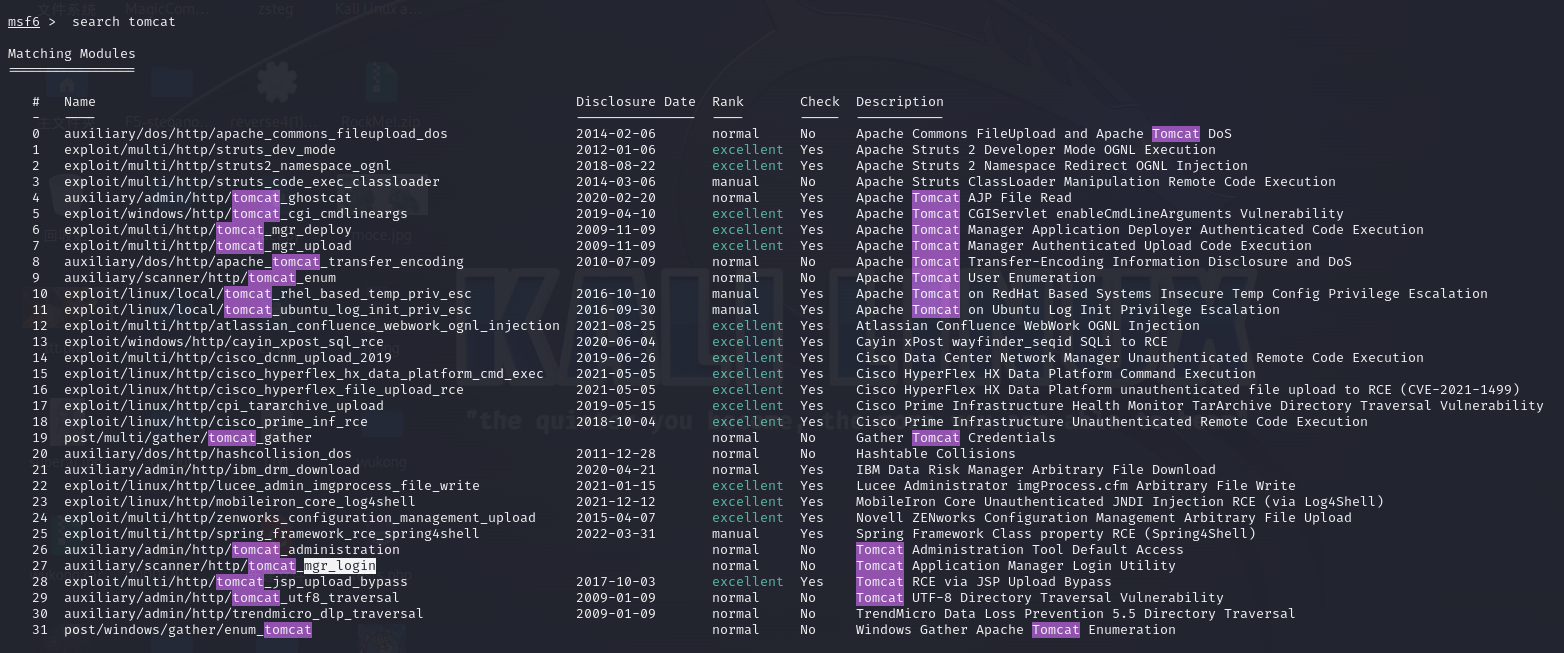Select the highlighted _mgr_login text in row 27
Screen dimensions: 1564x653
(x=339, y=566)
